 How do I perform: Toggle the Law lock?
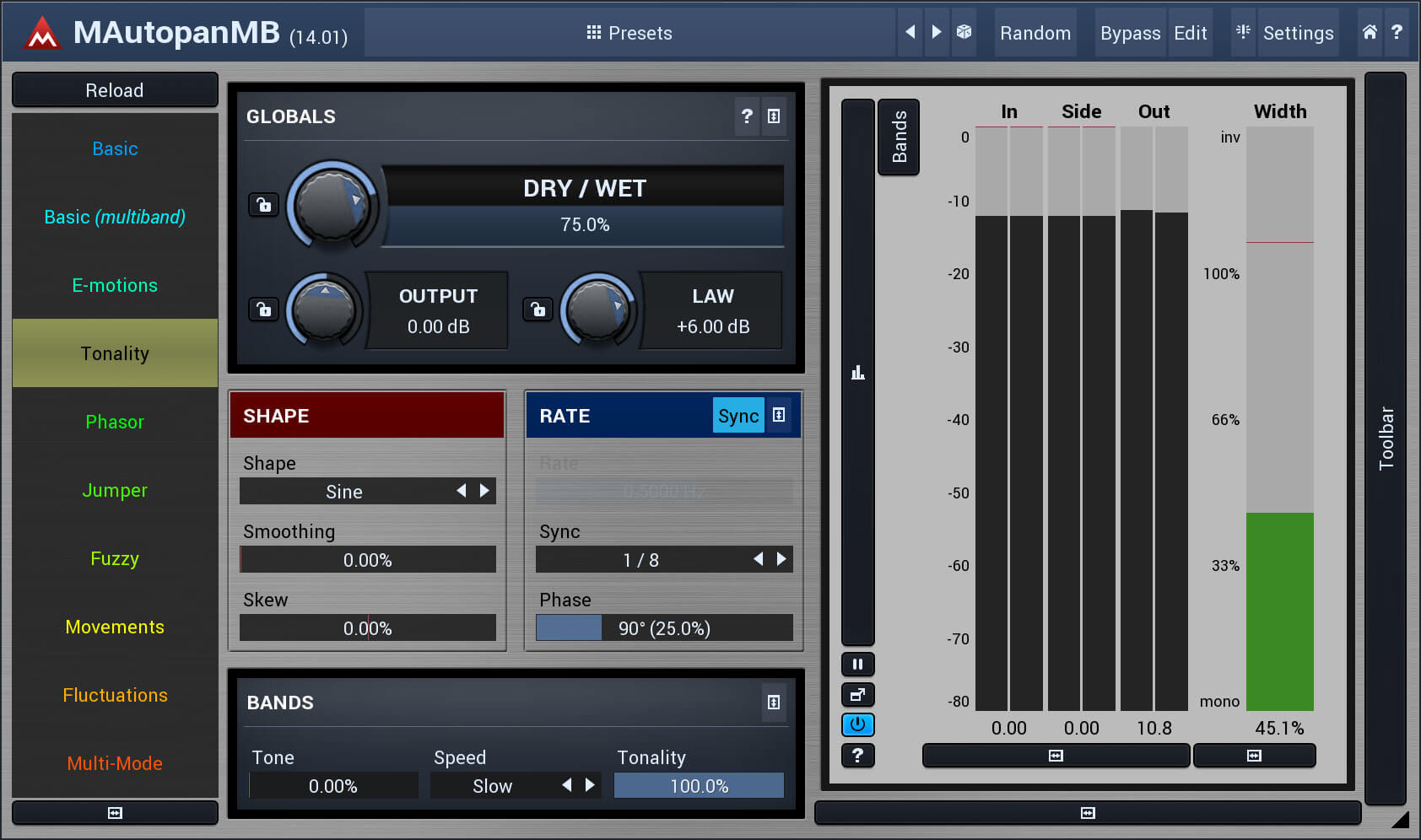538,310
